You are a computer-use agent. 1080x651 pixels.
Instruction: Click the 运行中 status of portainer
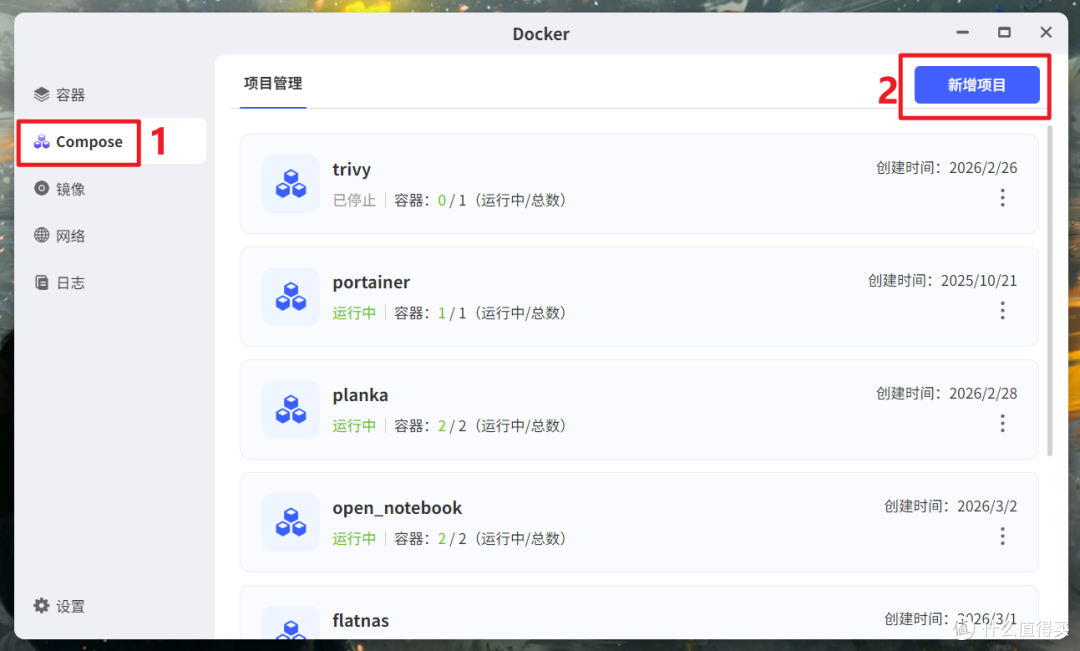coord(354,313)
